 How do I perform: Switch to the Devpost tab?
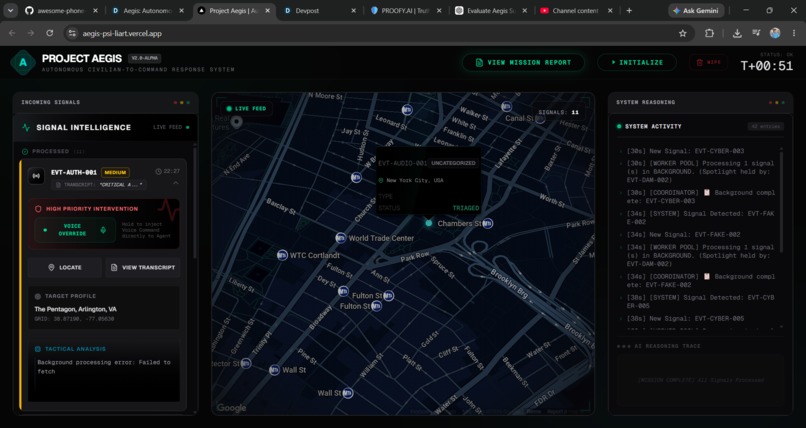pyautogui.click(x=319, y=10)
